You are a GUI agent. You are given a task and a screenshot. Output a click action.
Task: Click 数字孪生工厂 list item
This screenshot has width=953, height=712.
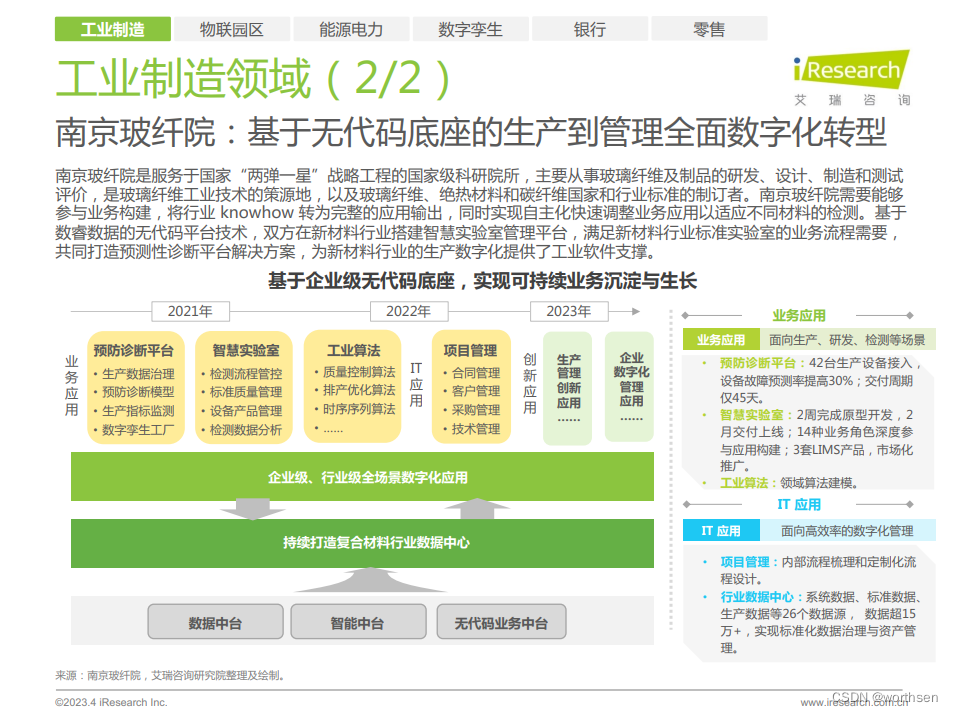coord(138,430)
